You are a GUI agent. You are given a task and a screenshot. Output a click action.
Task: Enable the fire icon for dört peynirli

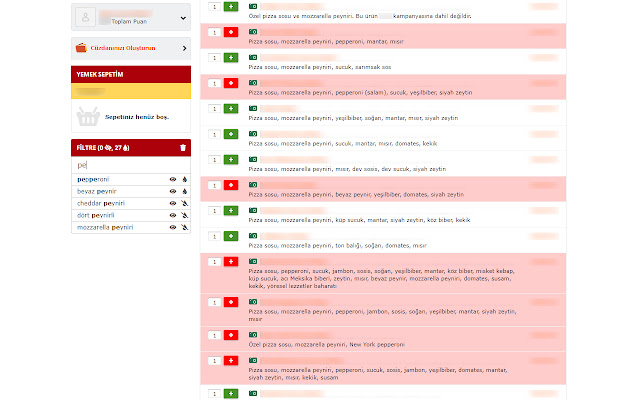pyautogui.click(x=184, y=216)
